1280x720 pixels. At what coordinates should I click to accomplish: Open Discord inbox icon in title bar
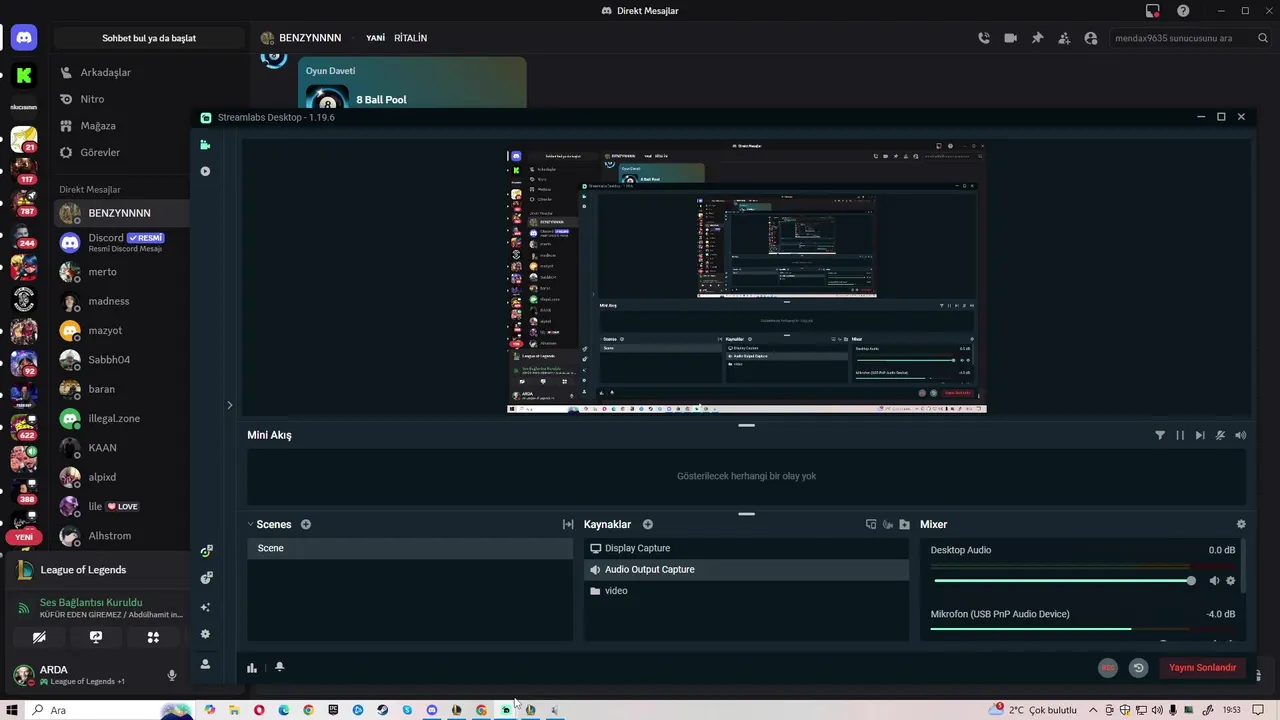coord(1153,11)
